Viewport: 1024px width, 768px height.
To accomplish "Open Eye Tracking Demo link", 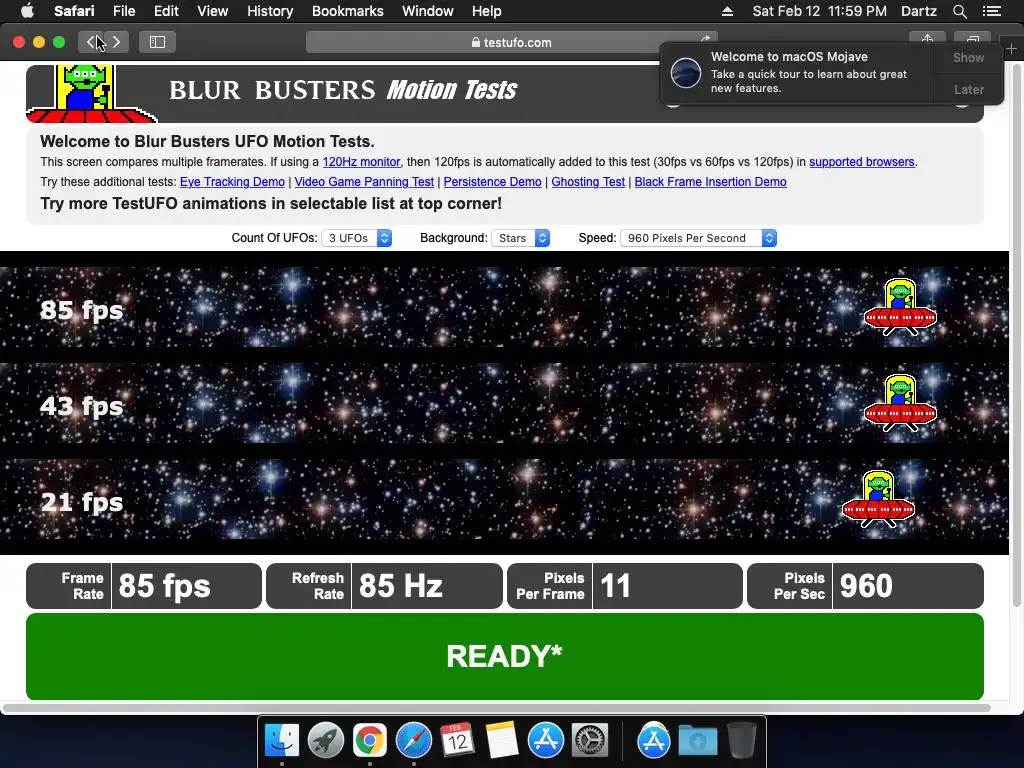I will tap(232, 182).
